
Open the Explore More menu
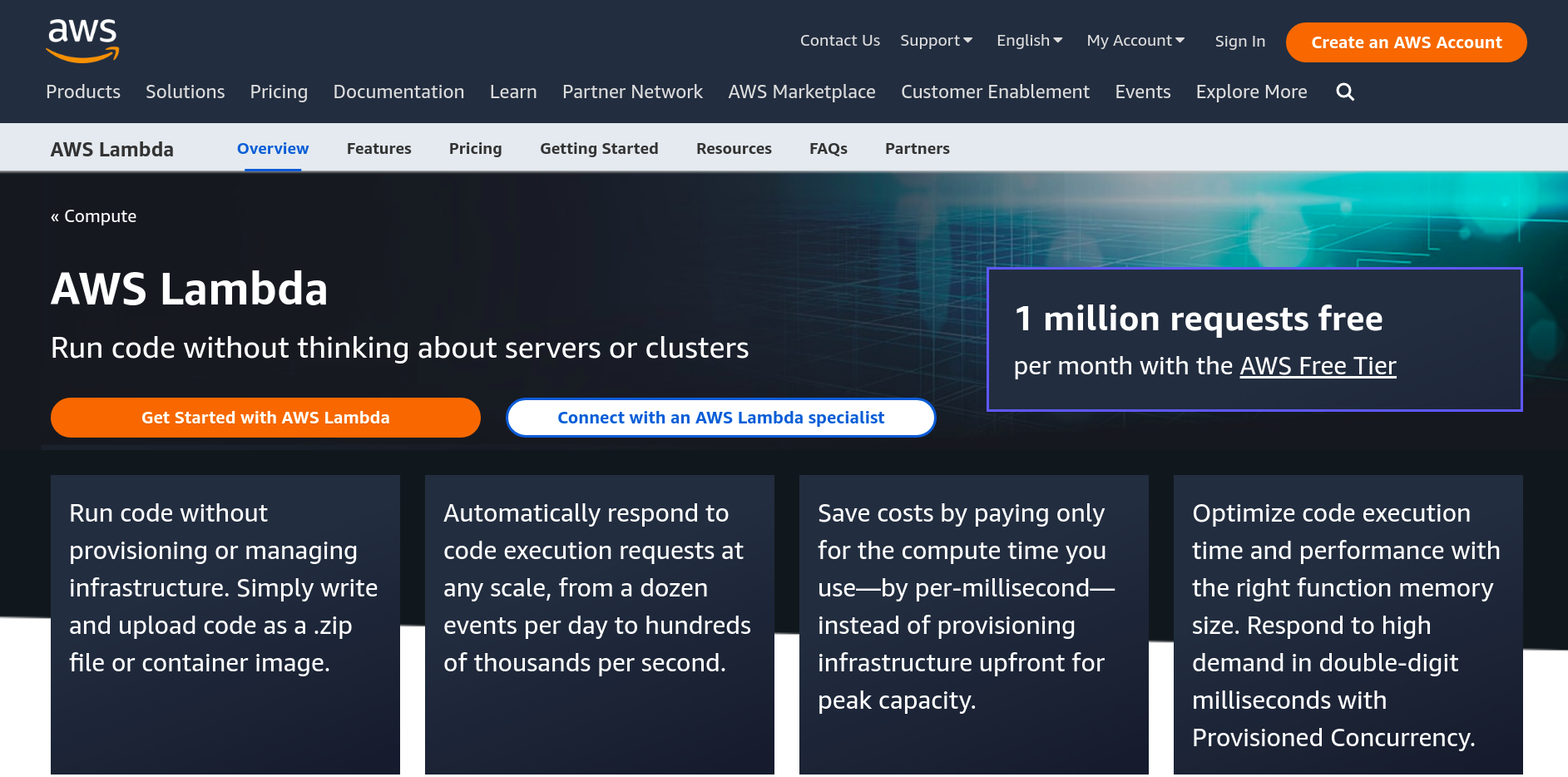[1251, 92]
